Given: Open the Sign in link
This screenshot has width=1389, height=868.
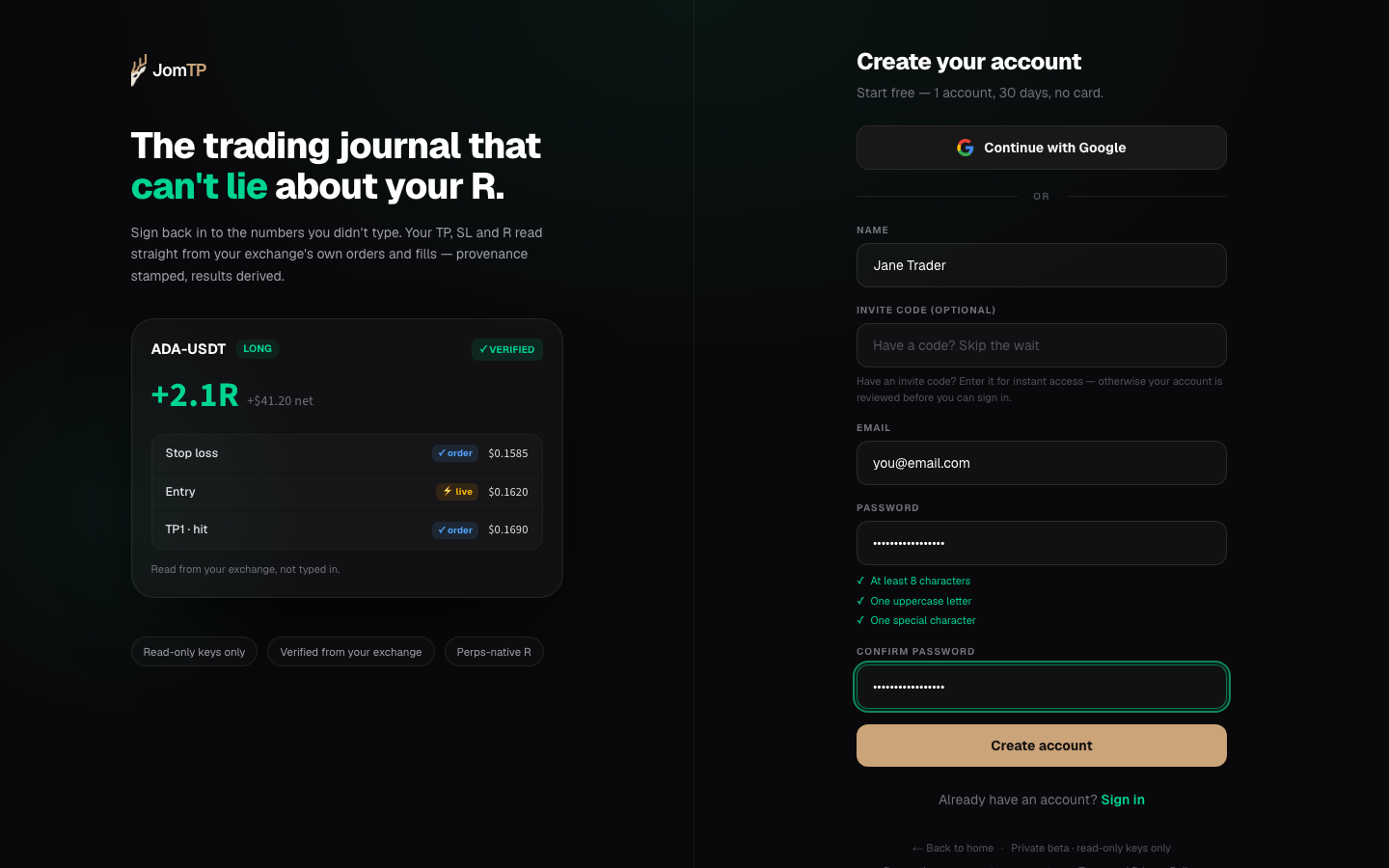Looking at the screenshot, I should pyautogui.click(x=1123, y=800).
